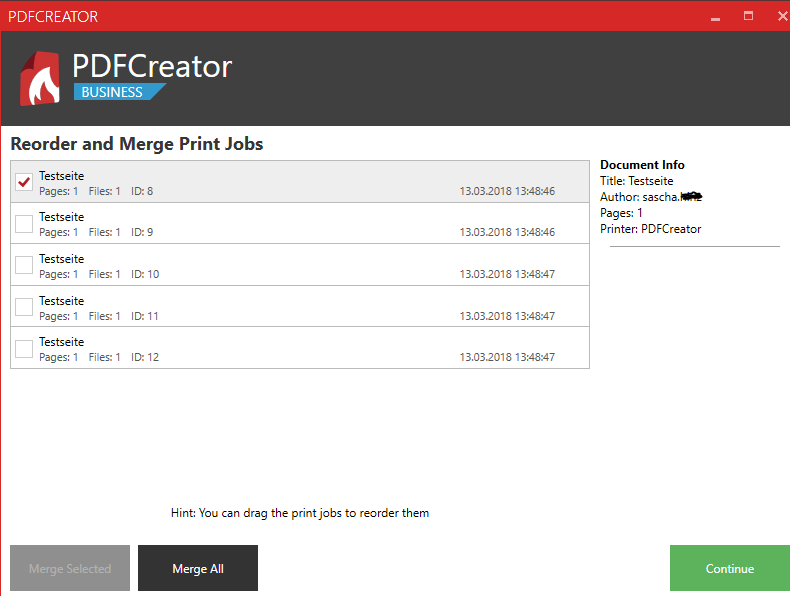Click the timestamp of job ID: 12

pos(507,357)
